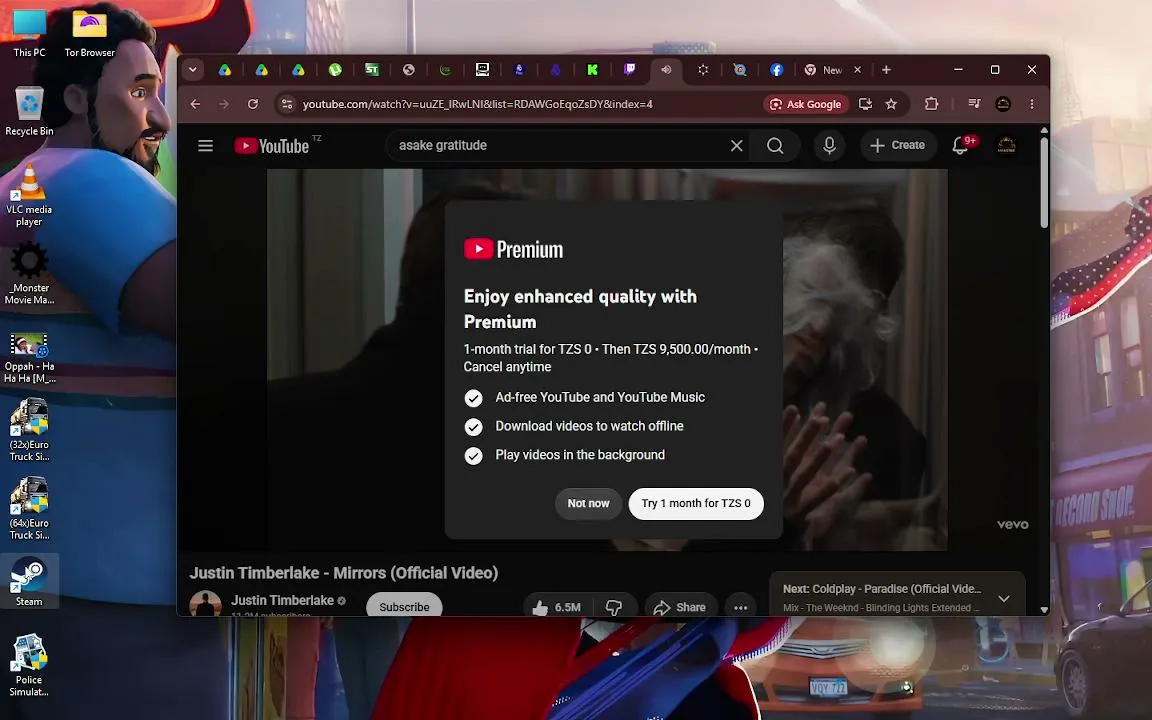
Task: Close the 'New' tab
Action: click(x=857, y=70)
